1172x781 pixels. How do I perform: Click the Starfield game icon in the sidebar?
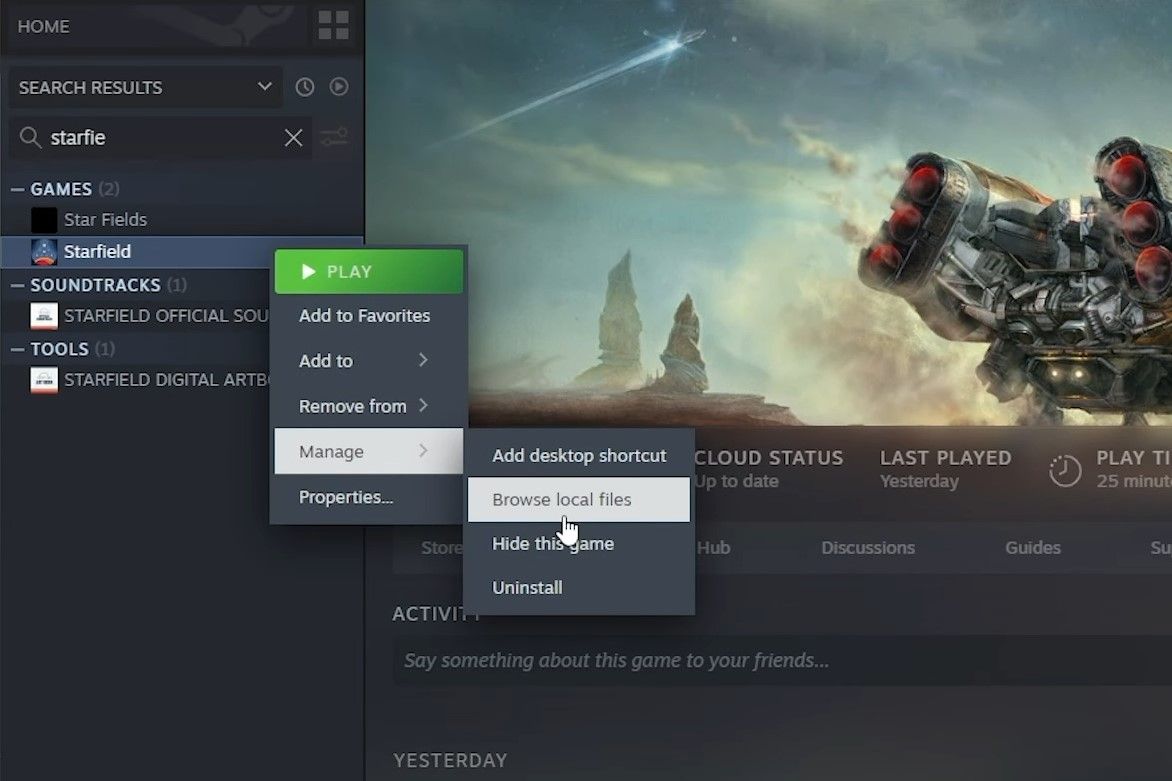point(42,251)
